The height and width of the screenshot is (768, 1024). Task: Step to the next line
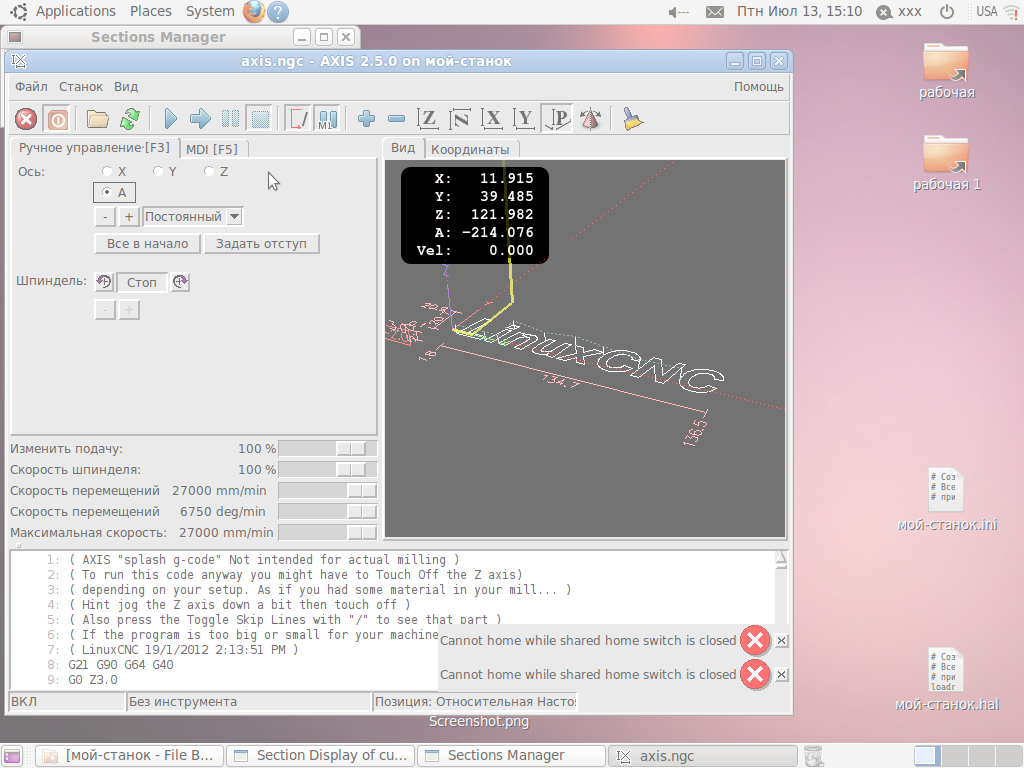(200, 119)
